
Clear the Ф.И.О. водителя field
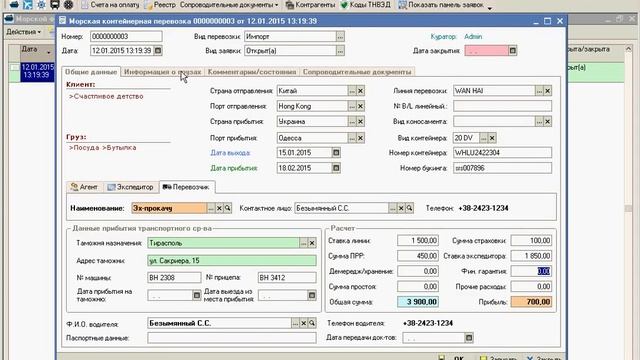point(304,323)
